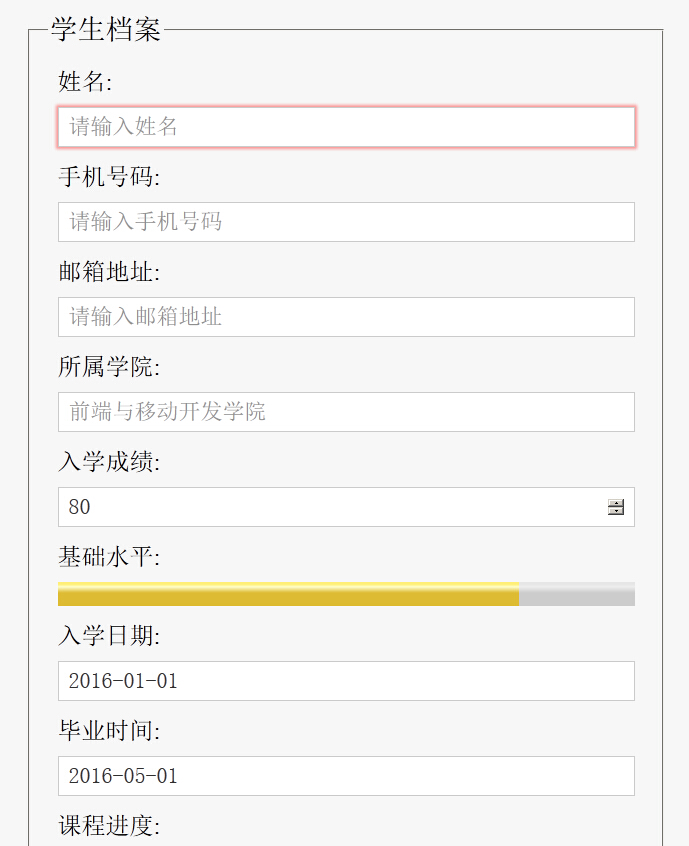Click the gray unfilled end of 基础水平 bar
This screenshot has height=846, width=689.
pos(577,594)
